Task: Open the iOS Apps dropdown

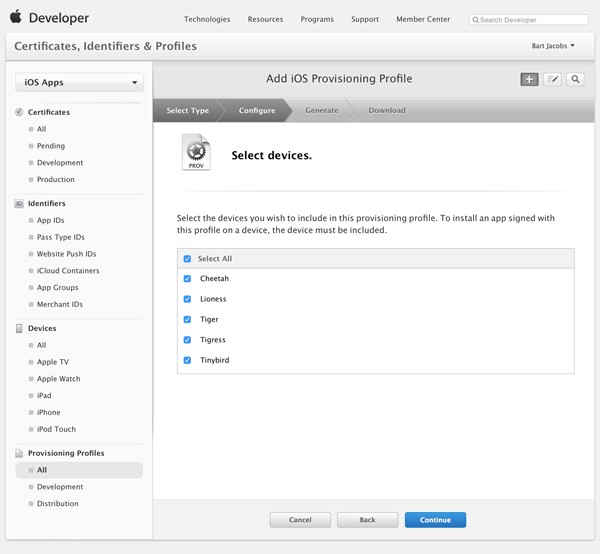Action: pyautogui.click(x=80, y=82)
